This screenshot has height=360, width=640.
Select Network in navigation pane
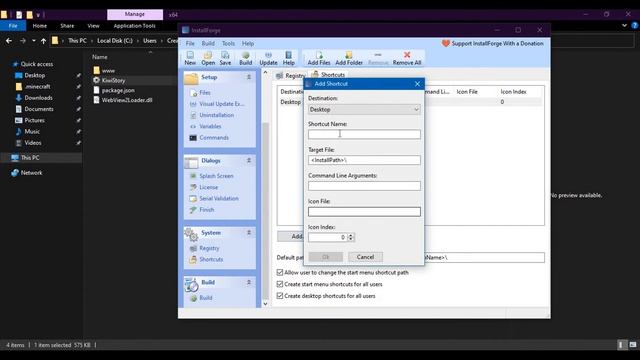pyautogui.click(x=31, y=173)
